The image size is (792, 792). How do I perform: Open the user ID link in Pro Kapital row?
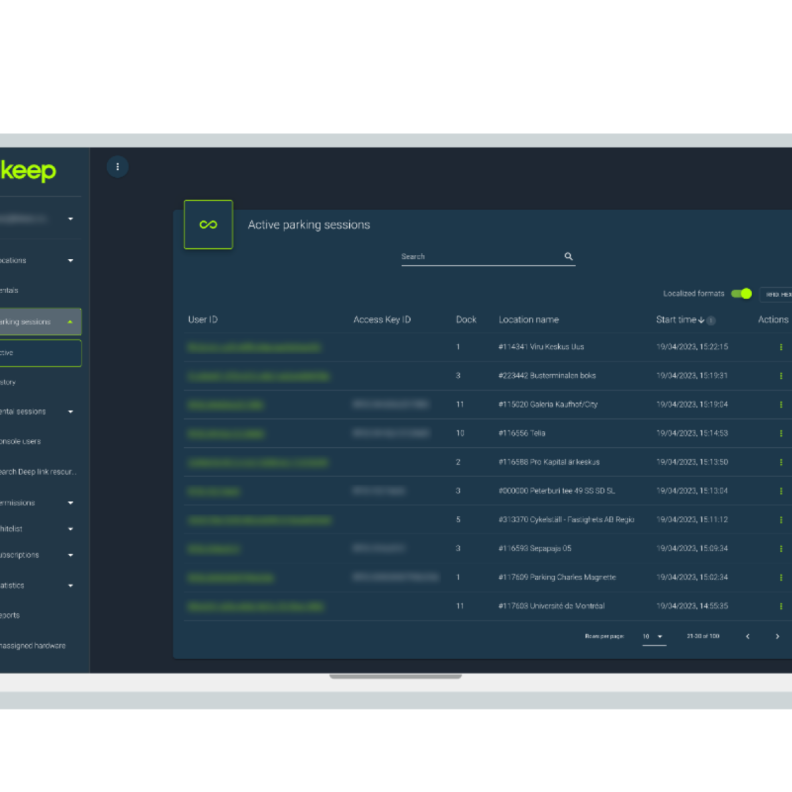tap(257, 463)
